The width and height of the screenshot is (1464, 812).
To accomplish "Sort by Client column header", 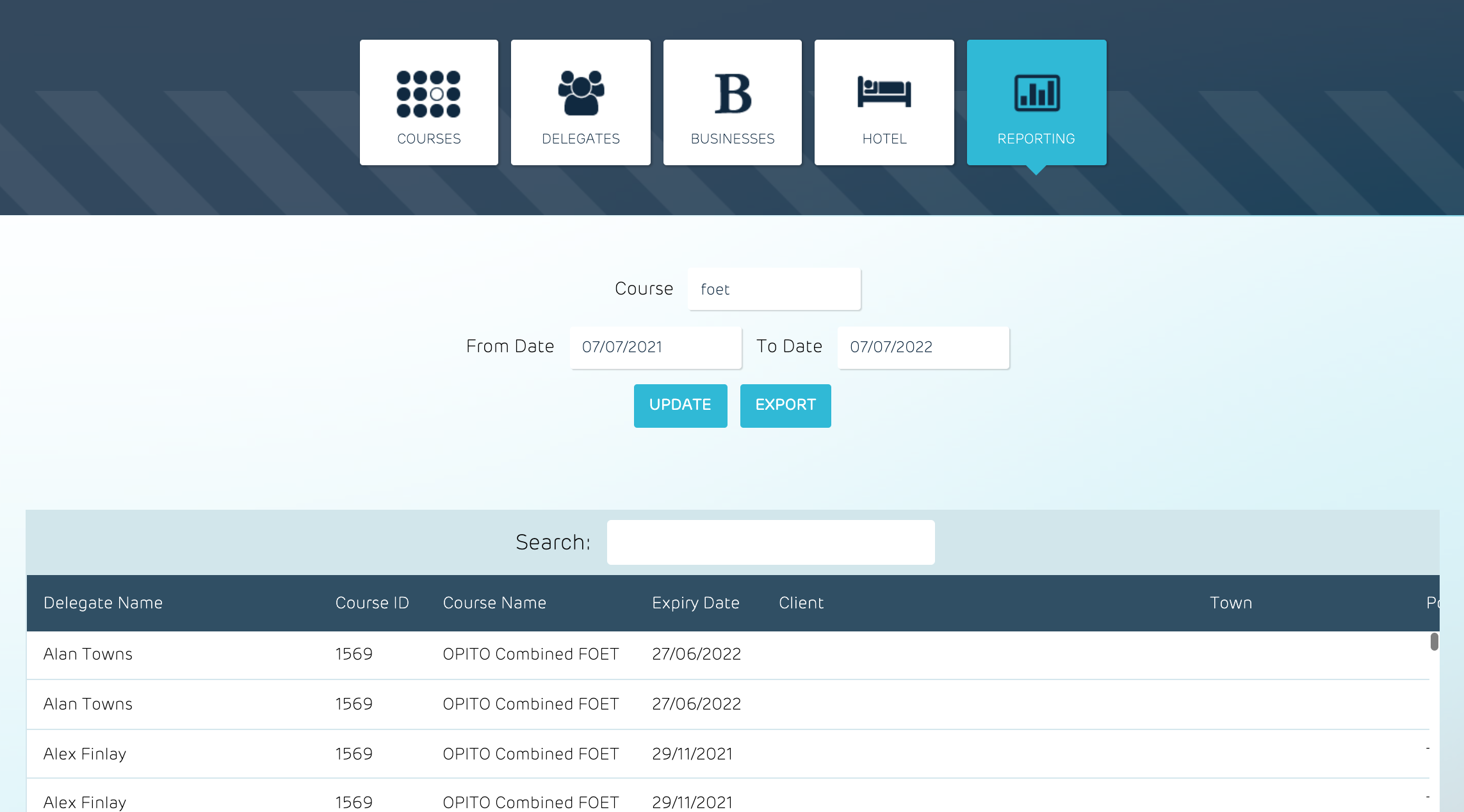I will click(801, 603).
